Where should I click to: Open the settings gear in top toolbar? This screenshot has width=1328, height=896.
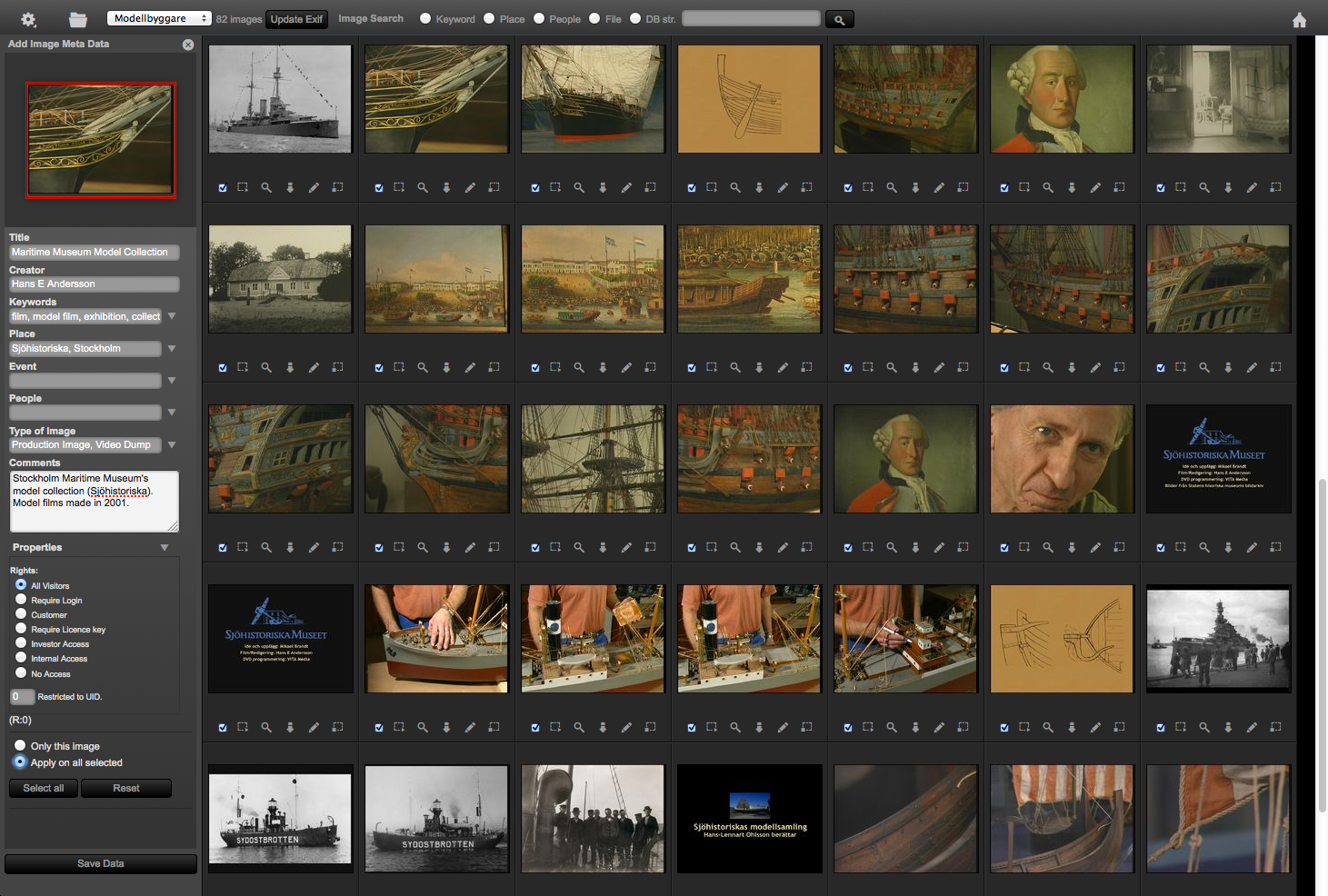[28, 19]
